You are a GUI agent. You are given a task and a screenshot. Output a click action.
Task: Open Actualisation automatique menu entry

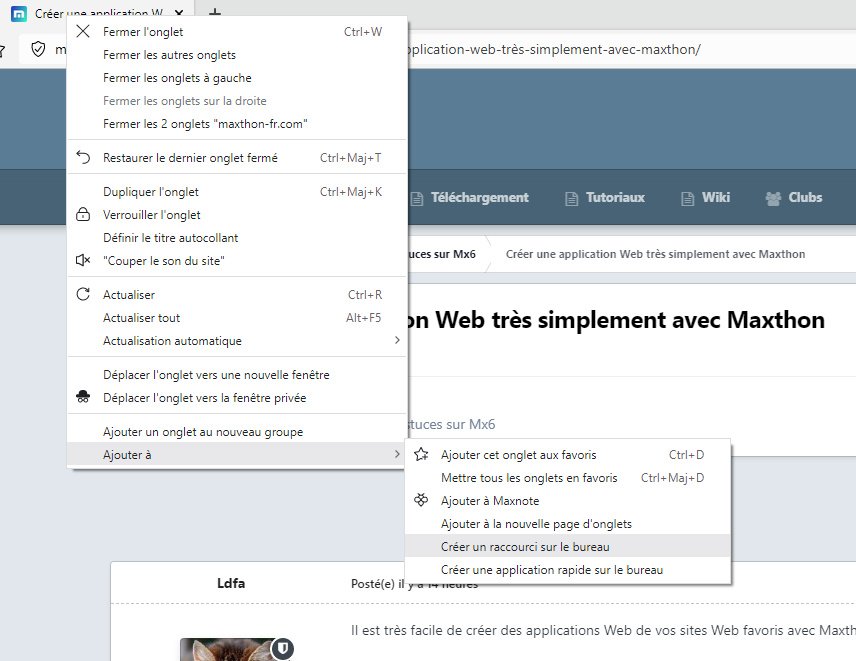pyautogui.click(x=237, y=341)
